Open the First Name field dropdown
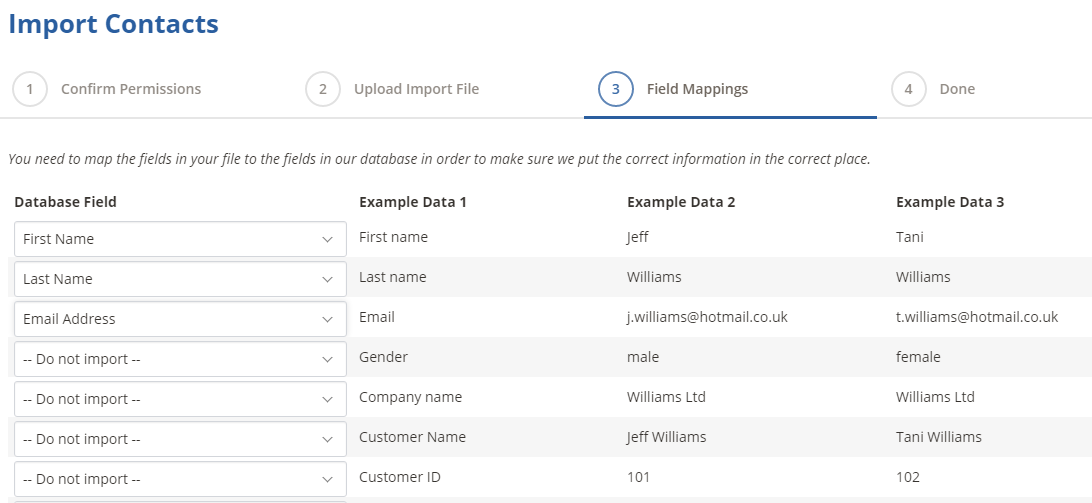 coord(180,239)
